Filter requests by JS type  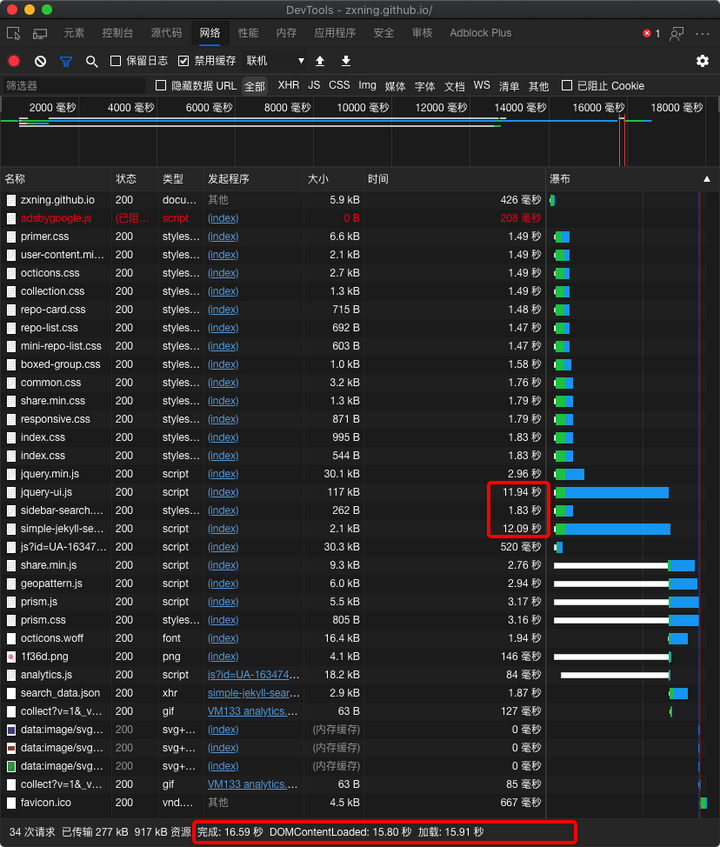314,85
